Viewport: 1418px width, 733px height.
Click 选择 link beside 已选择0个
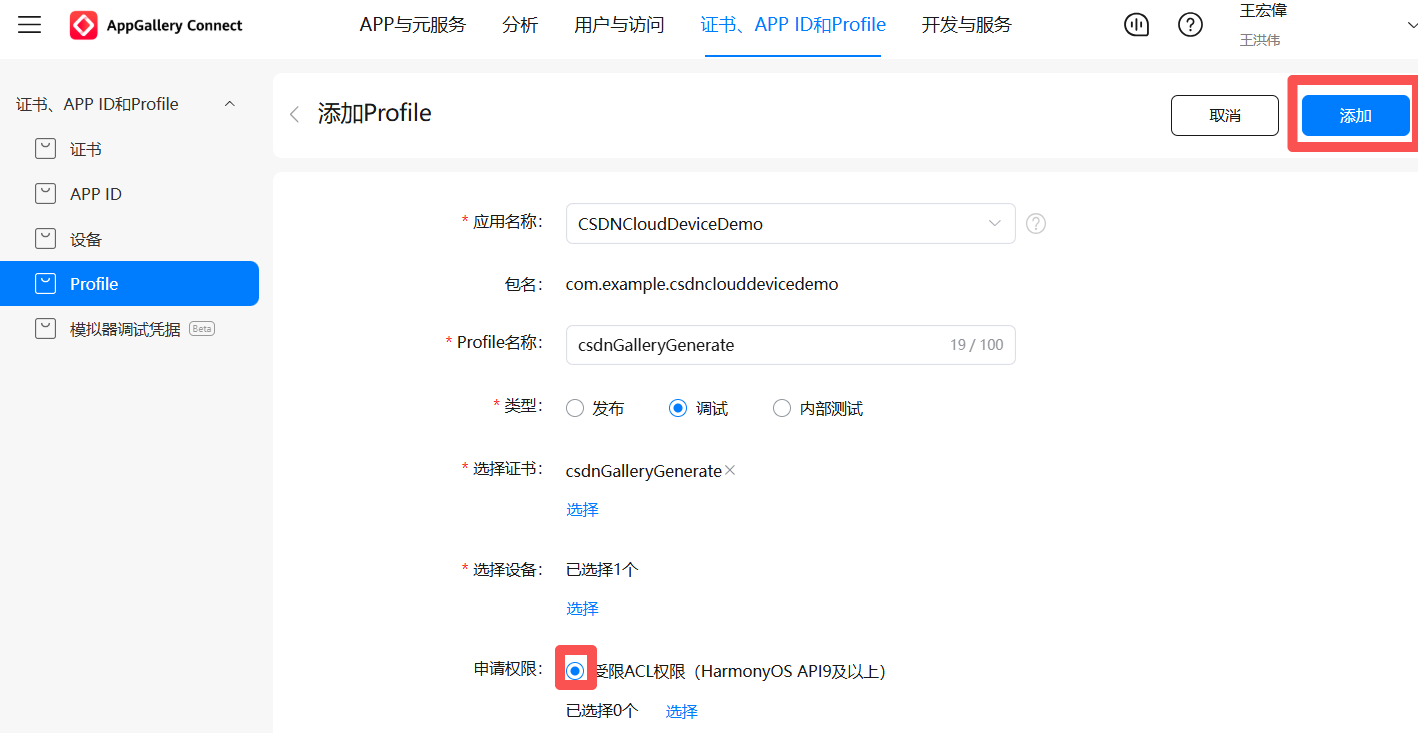click(682, 712)
